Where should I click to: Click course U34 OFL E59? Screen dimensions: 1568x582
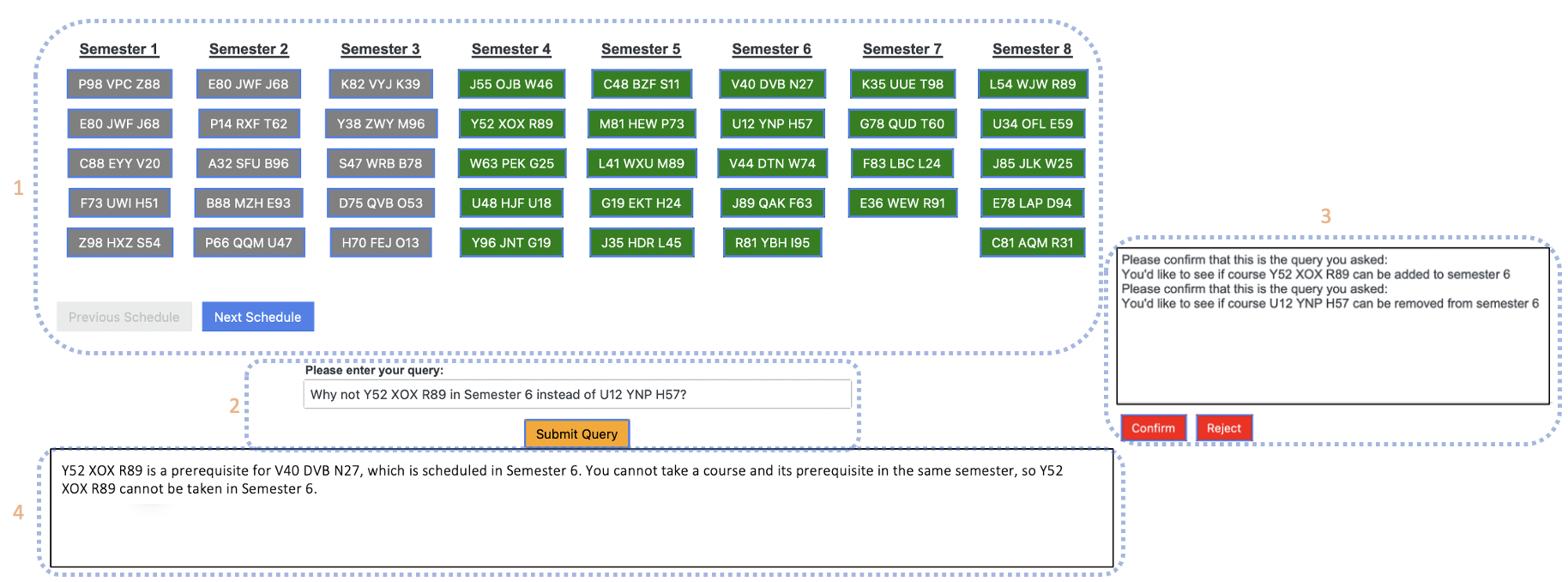point(1033,124)
